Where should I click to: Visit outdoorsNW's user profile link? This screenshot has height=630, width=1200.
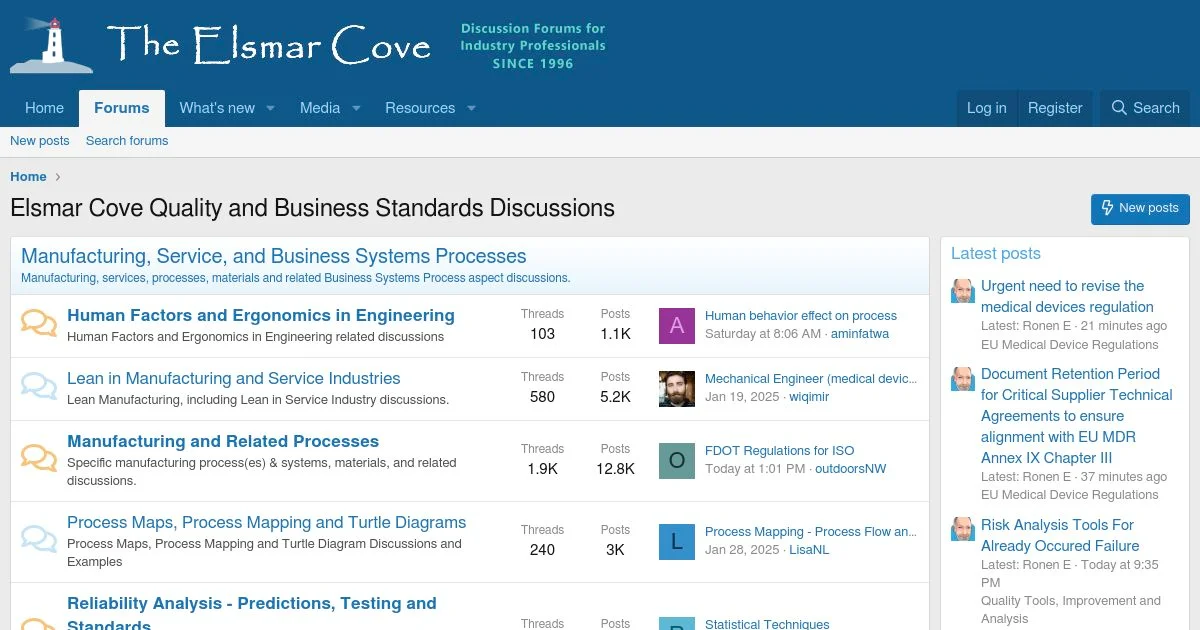click(x=851, y=469)
